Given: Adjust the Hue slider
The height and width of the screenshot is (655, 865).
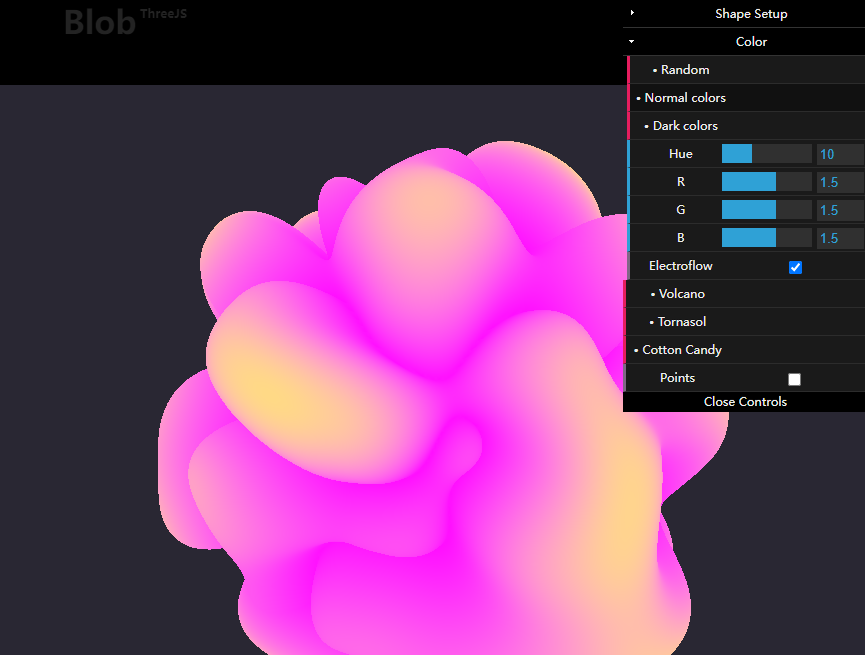Looking at the screenshot, I should pyautogui.click(x=766, y=154).
